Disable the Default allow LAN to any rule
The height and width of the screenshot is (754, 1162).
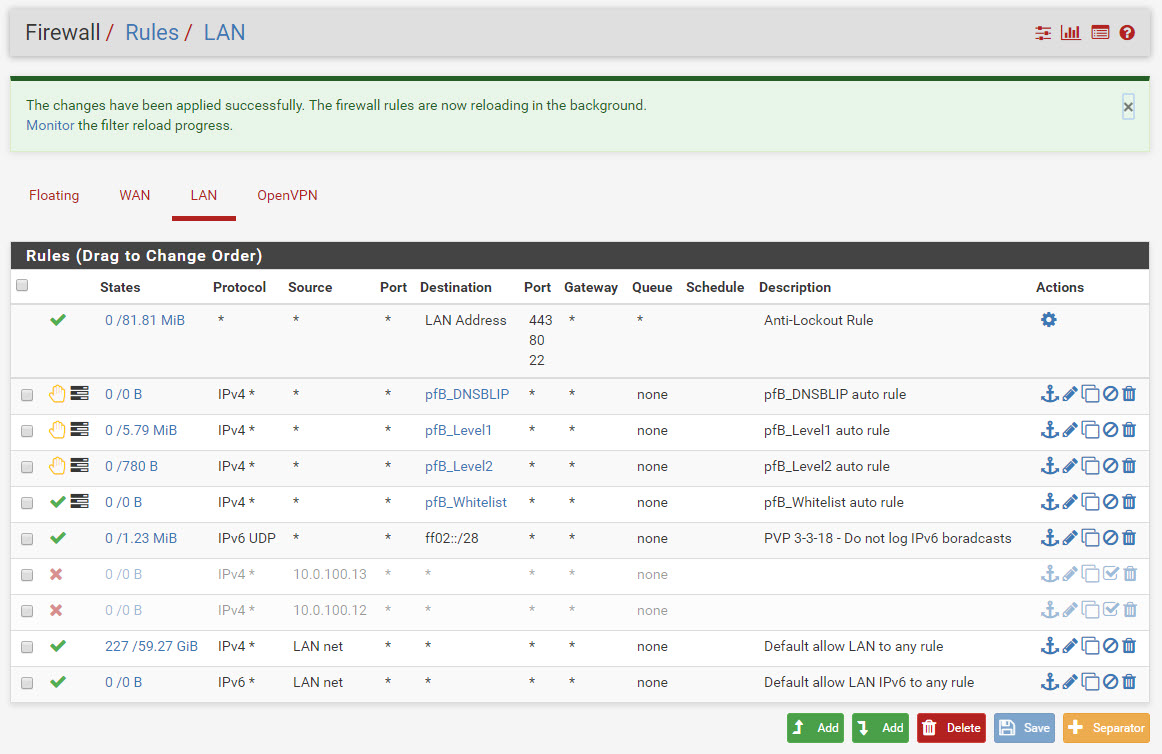coord(1109,646)
